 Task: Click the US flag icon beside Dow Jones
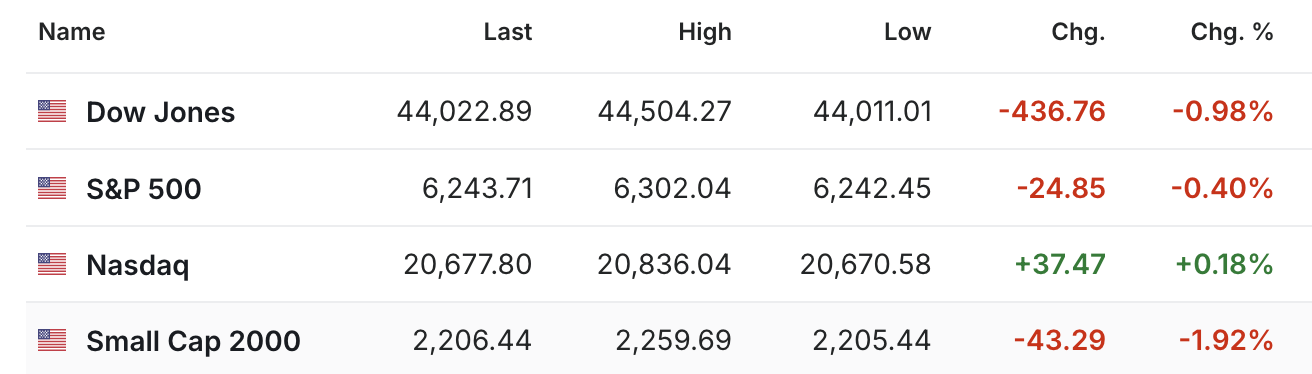pyautogui.click(x=52, y=111)
